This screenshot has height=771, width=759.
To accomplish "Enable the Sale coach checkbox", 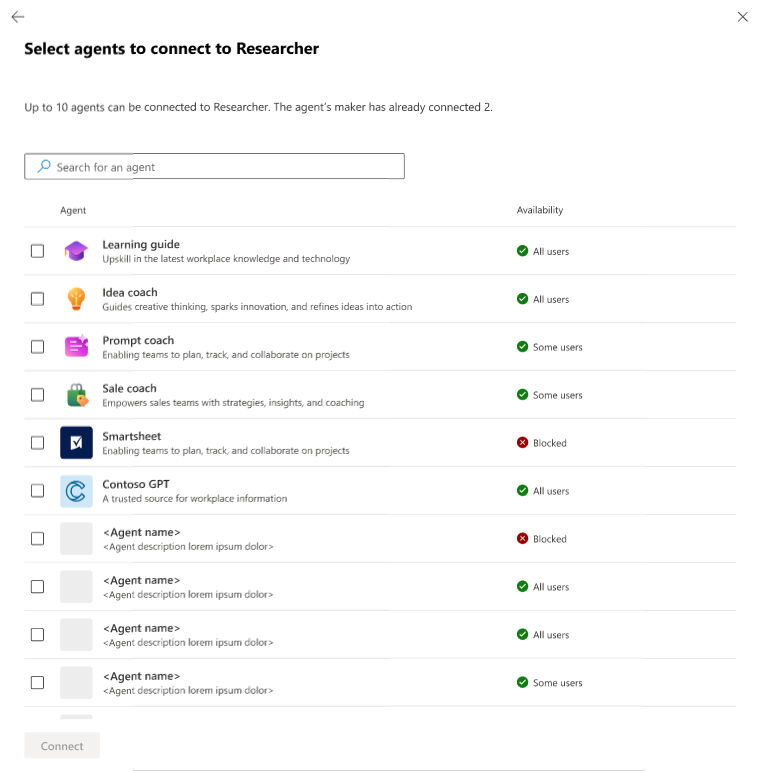I will coord(37,395).
